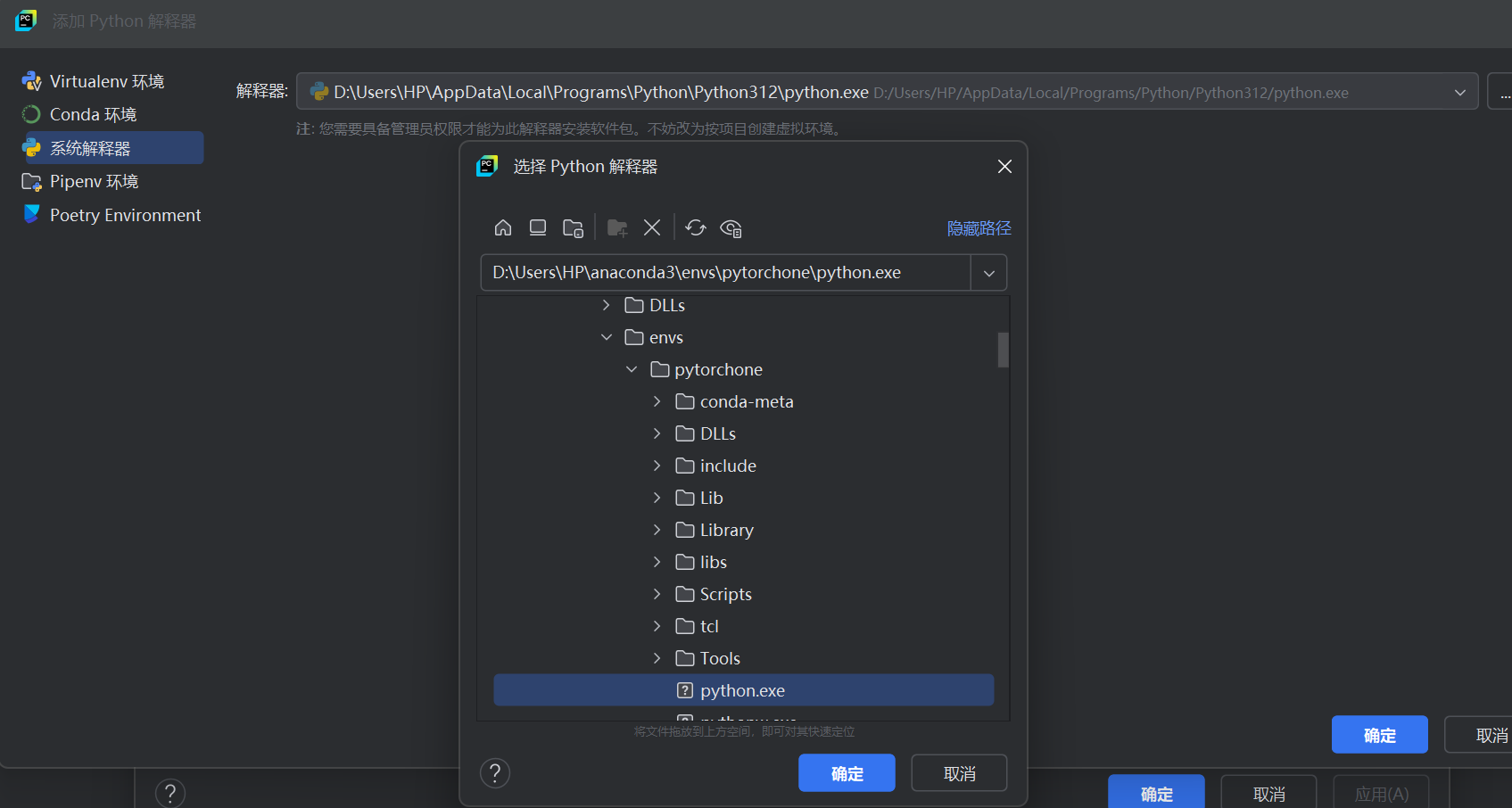
Task: Click the browse … button beside interpreter field
Action: (1500, 92)
